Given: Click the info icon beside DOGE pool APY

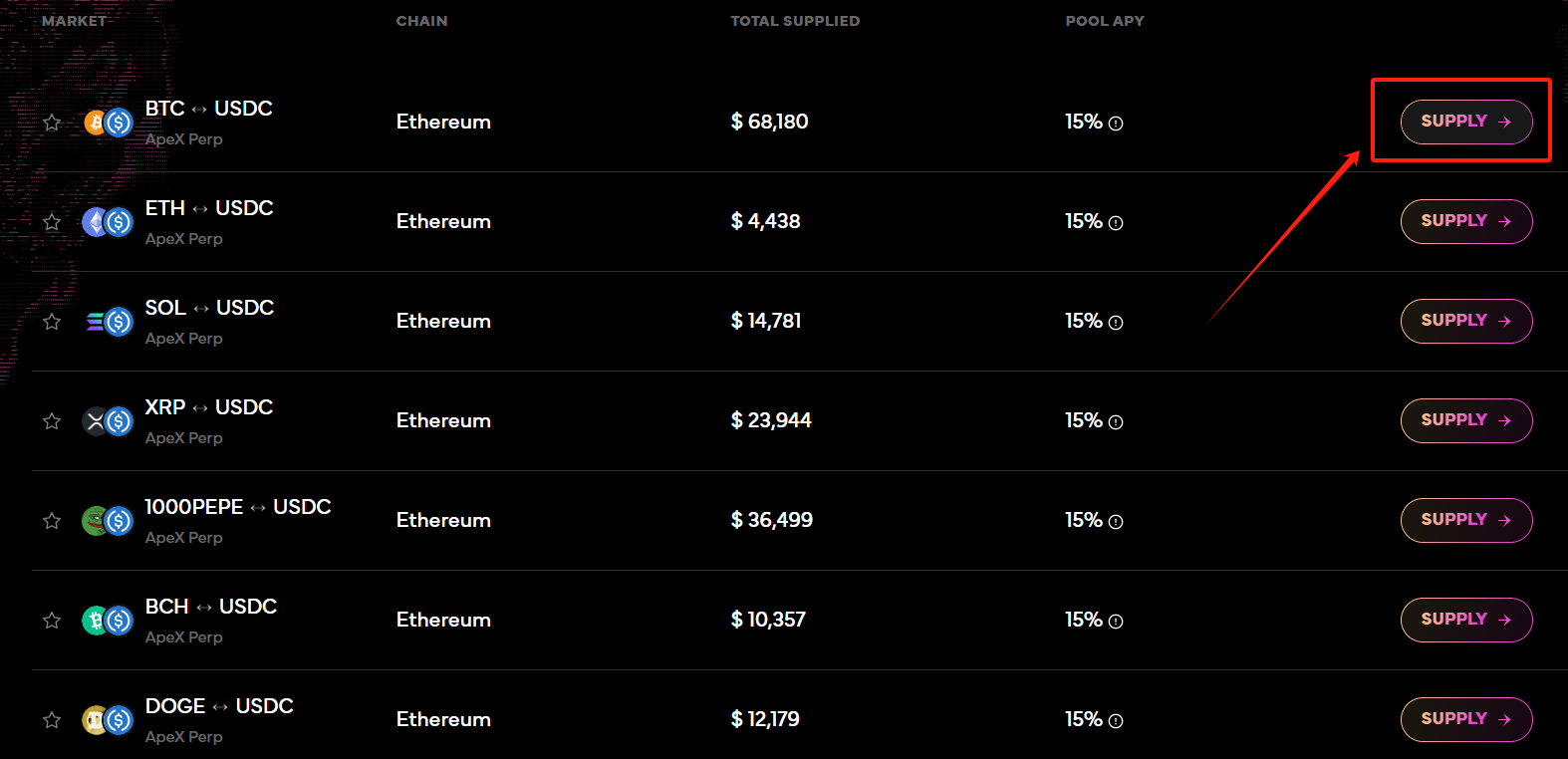Looking at the screenshot, I should 1116,721.
